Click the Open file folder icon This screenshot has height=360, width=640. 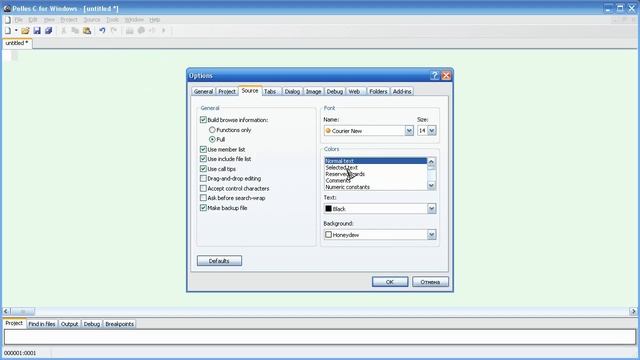tap(25, 31)
